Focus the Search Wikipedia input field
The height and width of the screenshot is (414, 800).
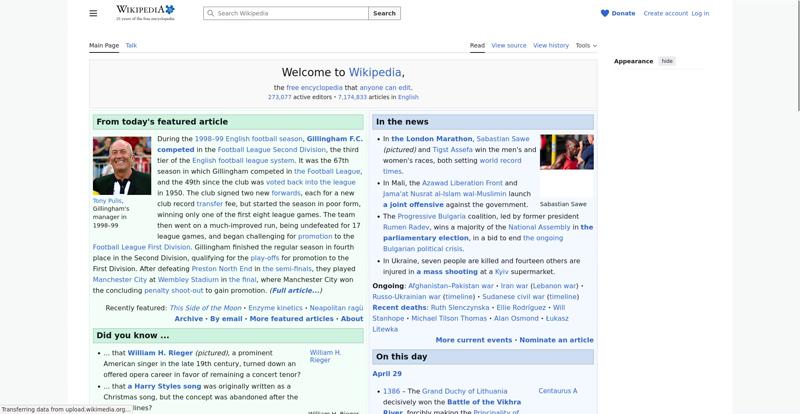[x=290, y=14]
